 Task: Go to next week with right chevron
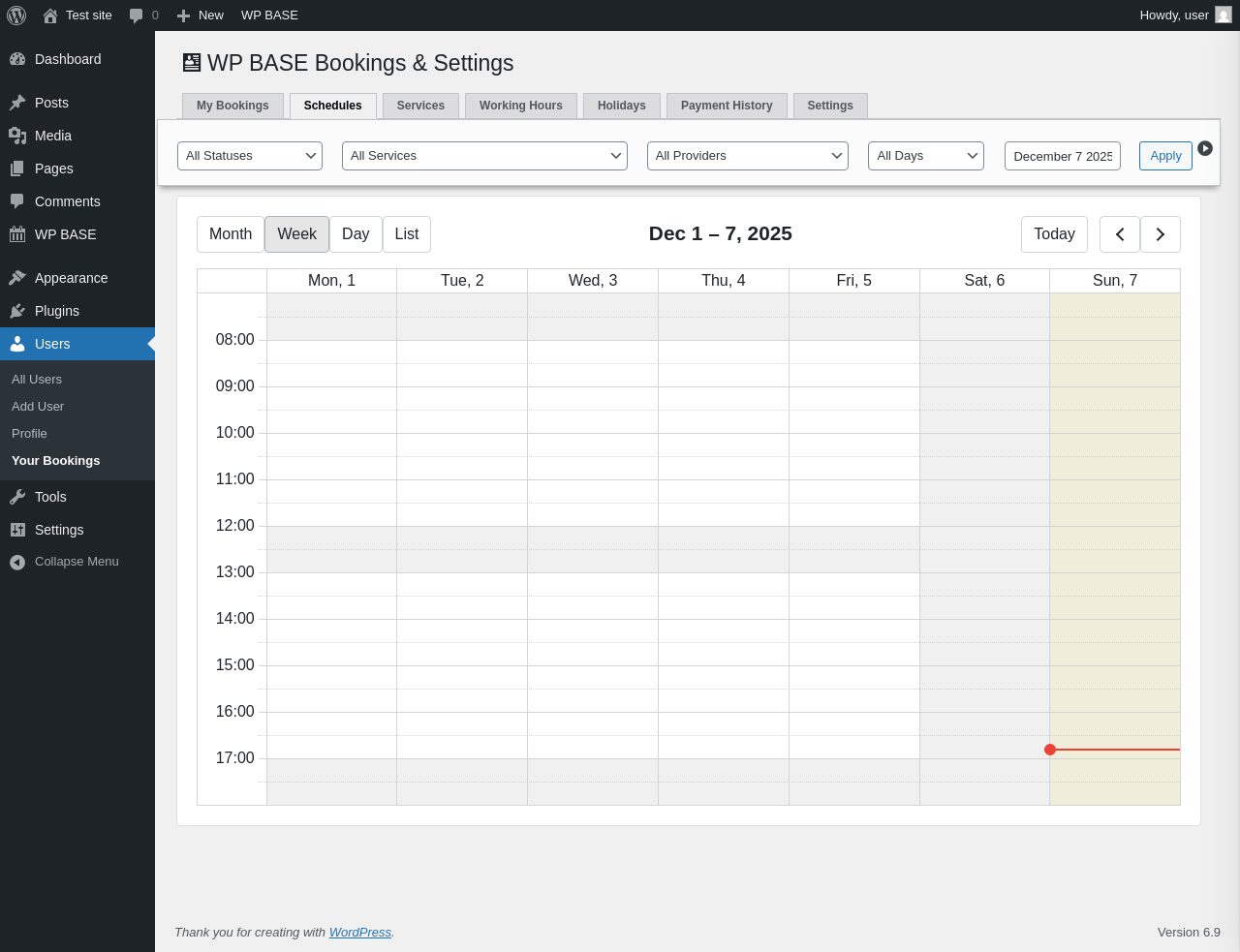click(x=1161, y=234)
